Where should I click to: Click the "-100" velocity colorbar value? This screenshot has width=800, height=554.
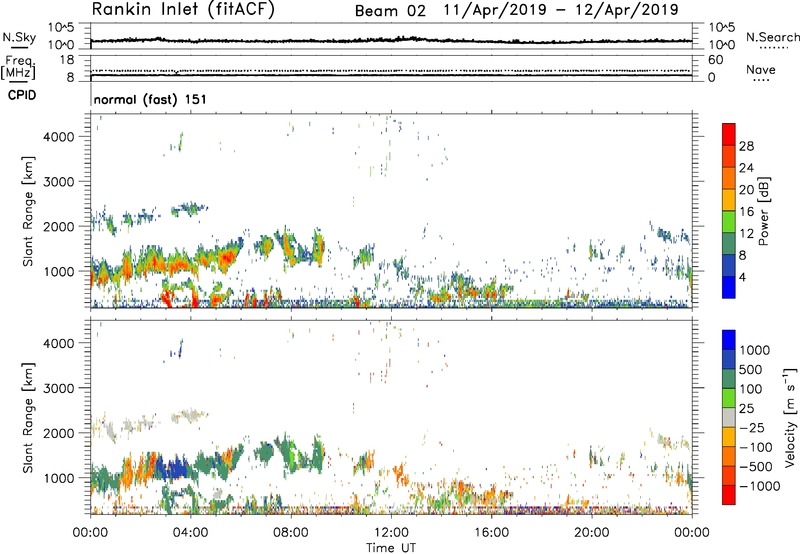[756, 447]
